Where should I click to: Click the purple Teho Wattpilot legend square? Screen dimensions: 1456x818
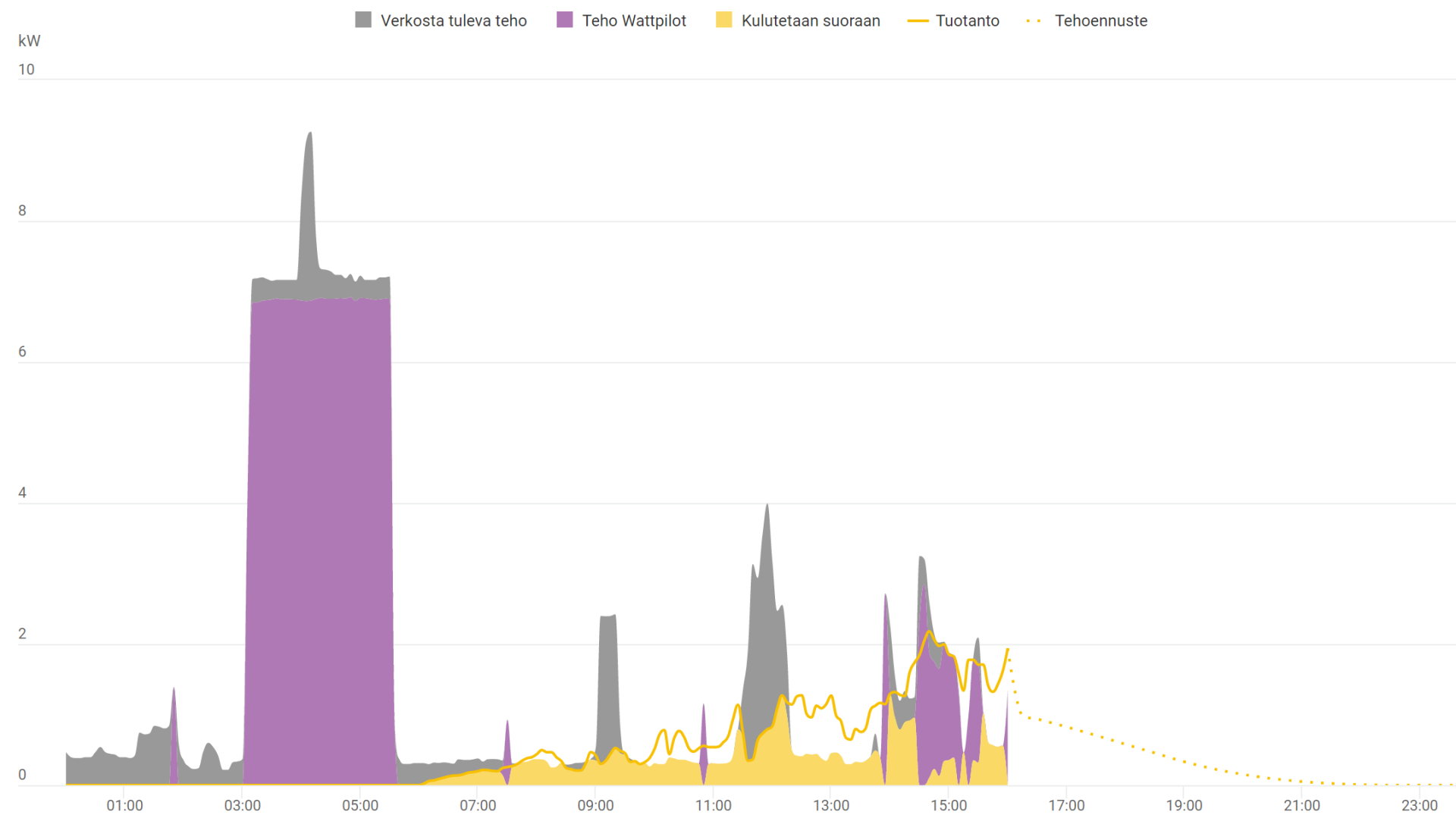565,20
